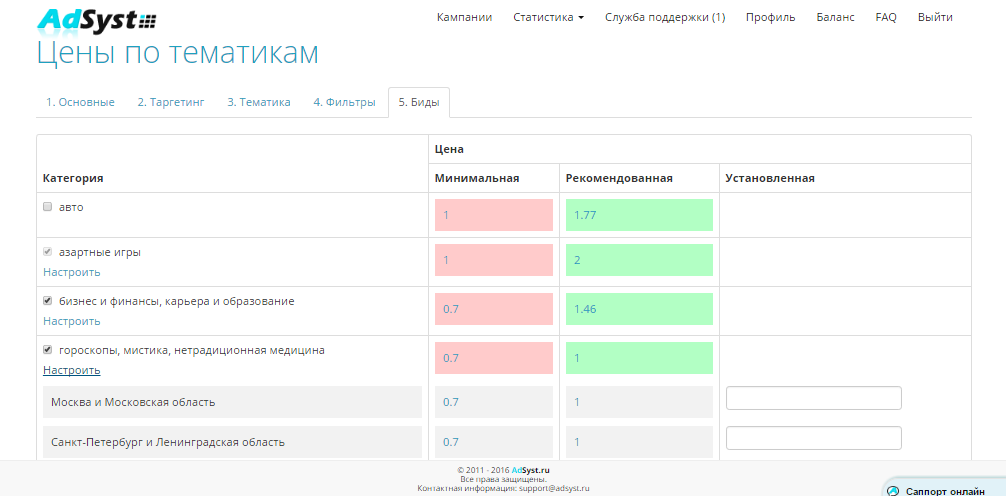Image resolution: width=1006 pixels, height=496 pixels.
Task: Collapse Настроить under гороскопы, мистика
Action: (x=72, y=370)
